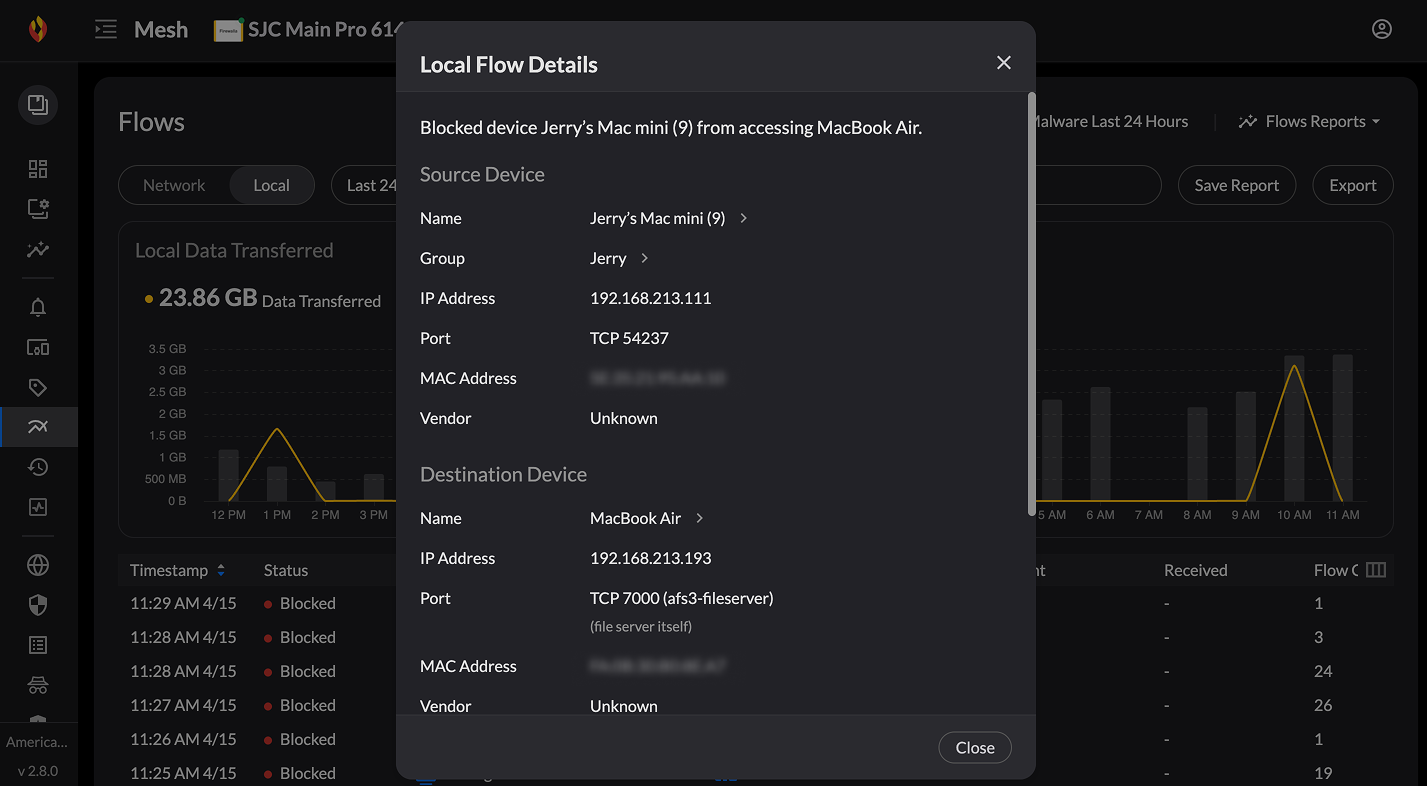Open the table column chooser icon
1427x786 pixels.
[x=1376, y=570]
